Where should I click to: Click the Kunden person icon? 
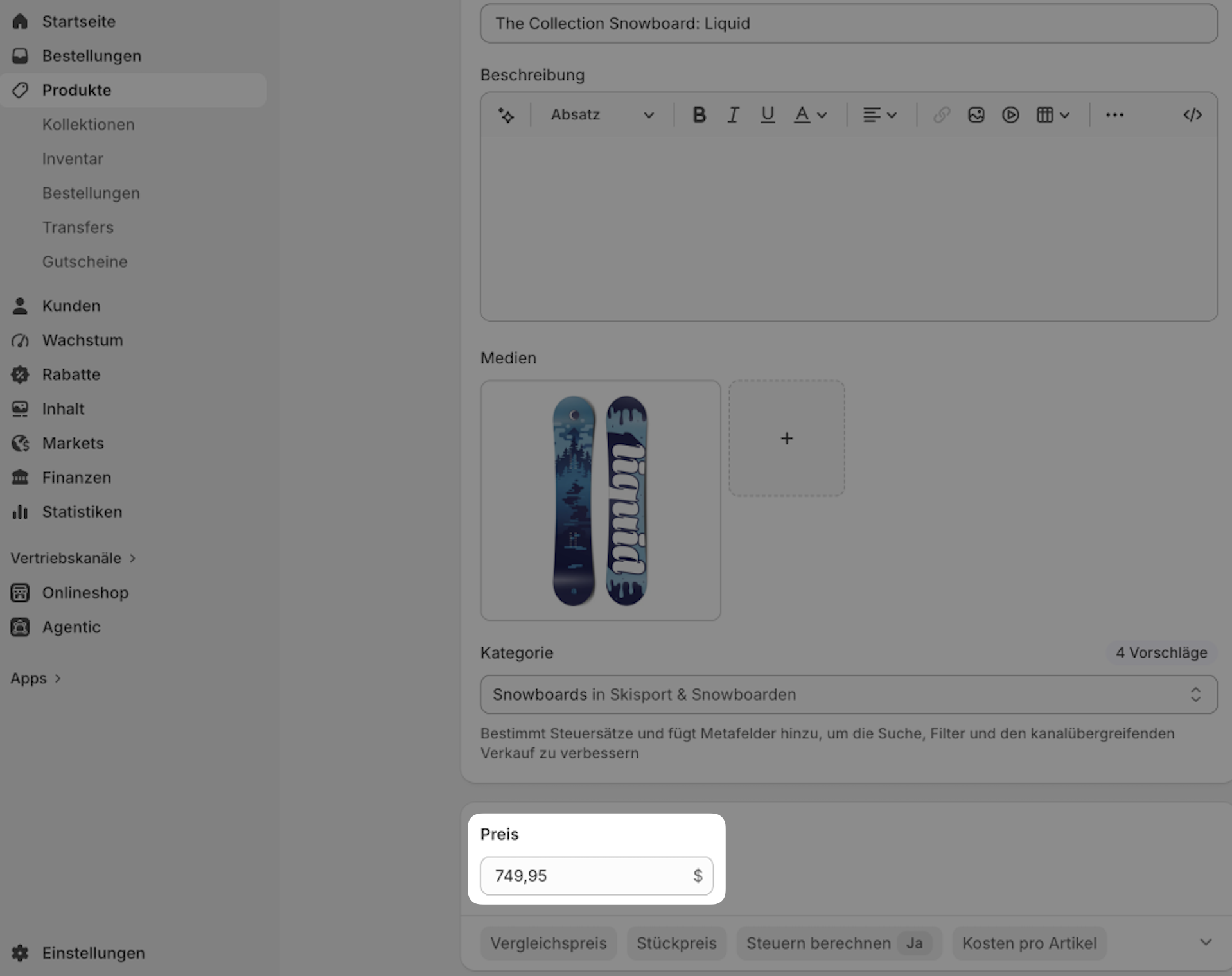pyautogui.click(x=20, y=306)
